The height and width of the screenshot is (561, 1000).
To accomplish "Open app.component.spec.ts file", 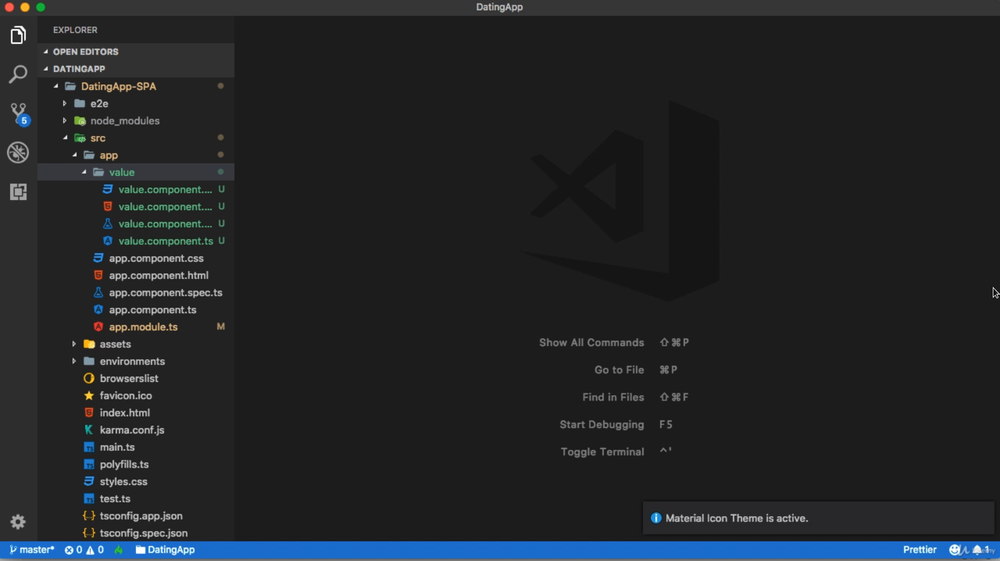I will [x=165, y=293].
